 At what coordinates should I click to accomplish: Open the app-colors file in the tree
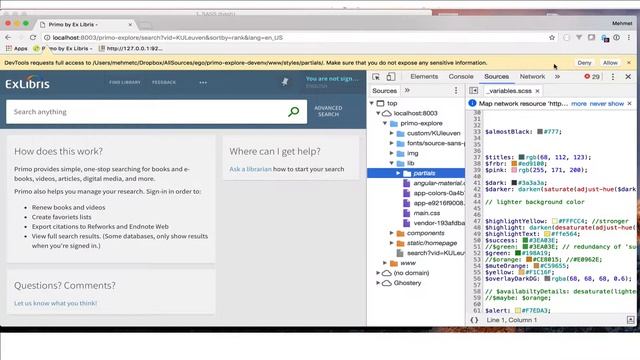tap(439, 193)
